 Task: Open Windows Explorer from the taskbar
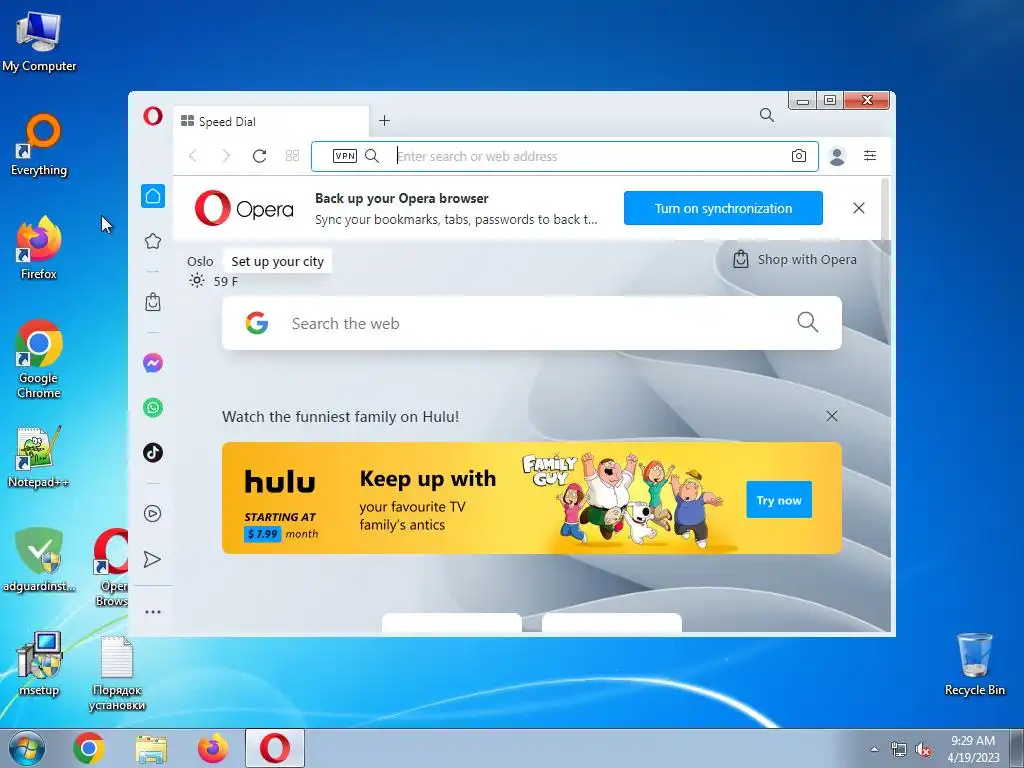point(151,748)
